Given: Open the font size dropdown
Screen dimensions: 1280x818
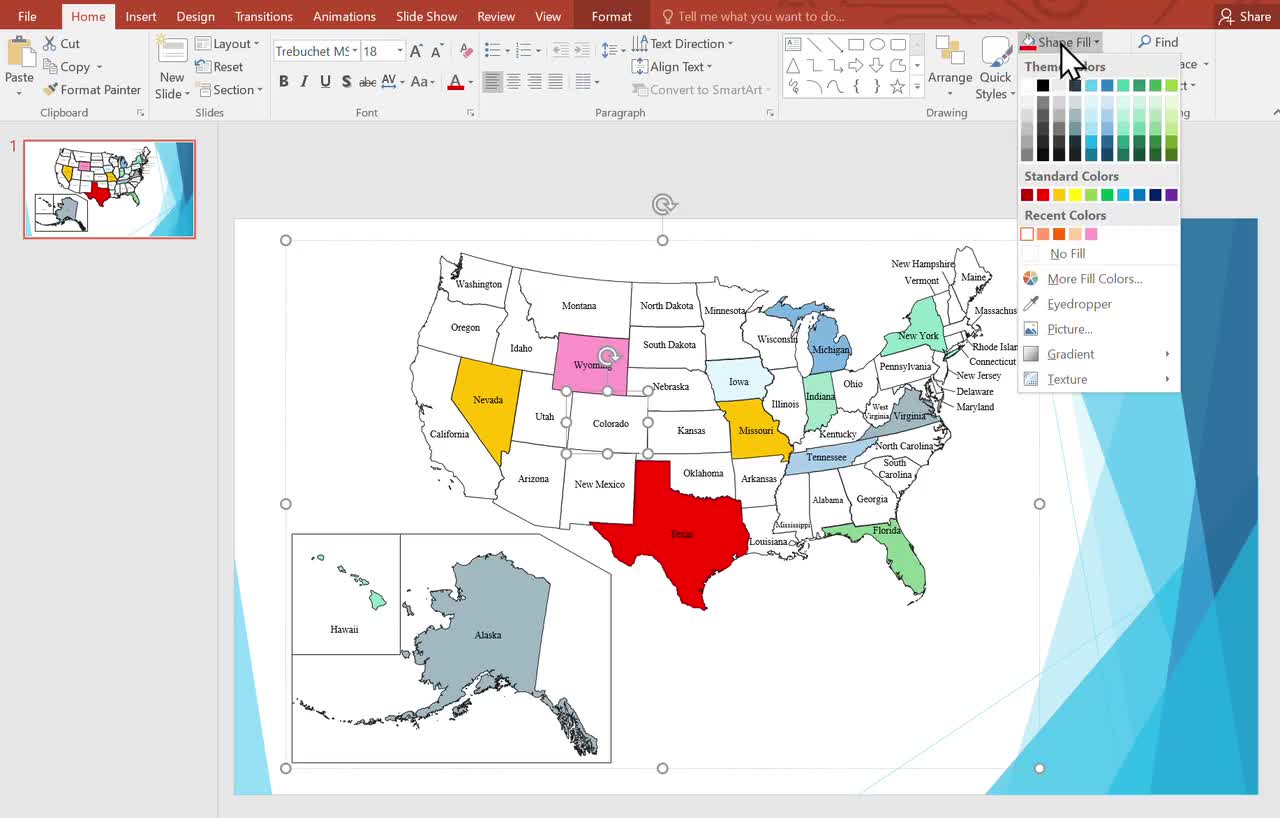Looking at the screenshot, I should coord(398,50).
